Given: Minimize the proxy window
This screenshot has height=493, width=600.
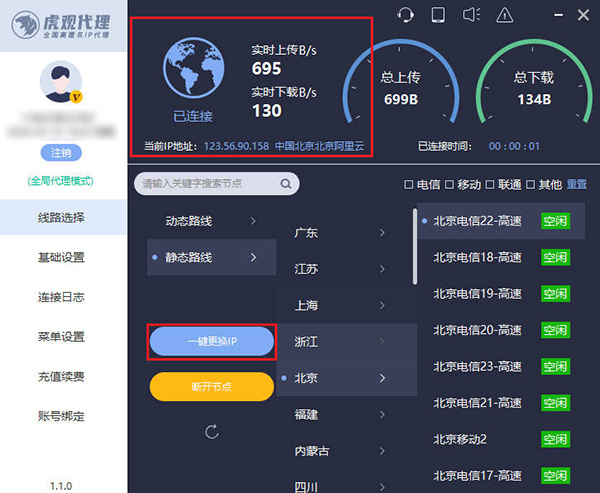Looking at the screenshot, I should (559, 15).
